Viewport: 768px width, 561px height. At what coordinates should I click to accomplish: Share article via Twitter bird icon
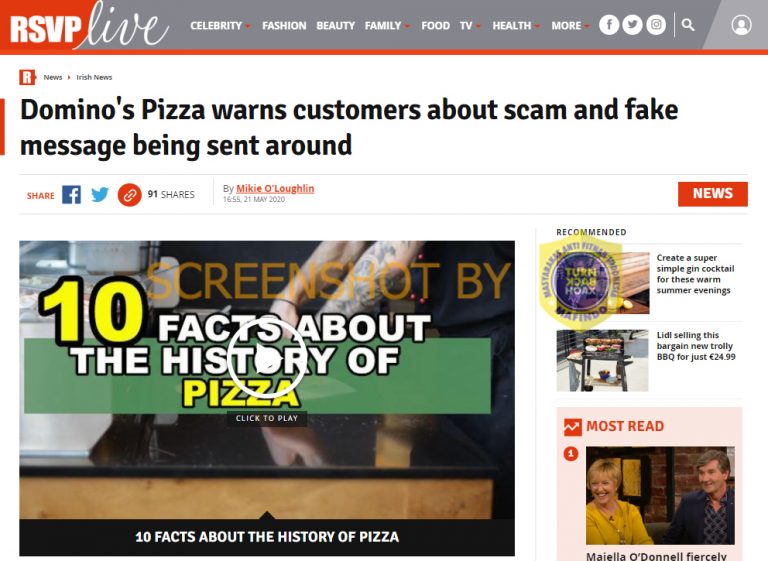pos(100,195)
